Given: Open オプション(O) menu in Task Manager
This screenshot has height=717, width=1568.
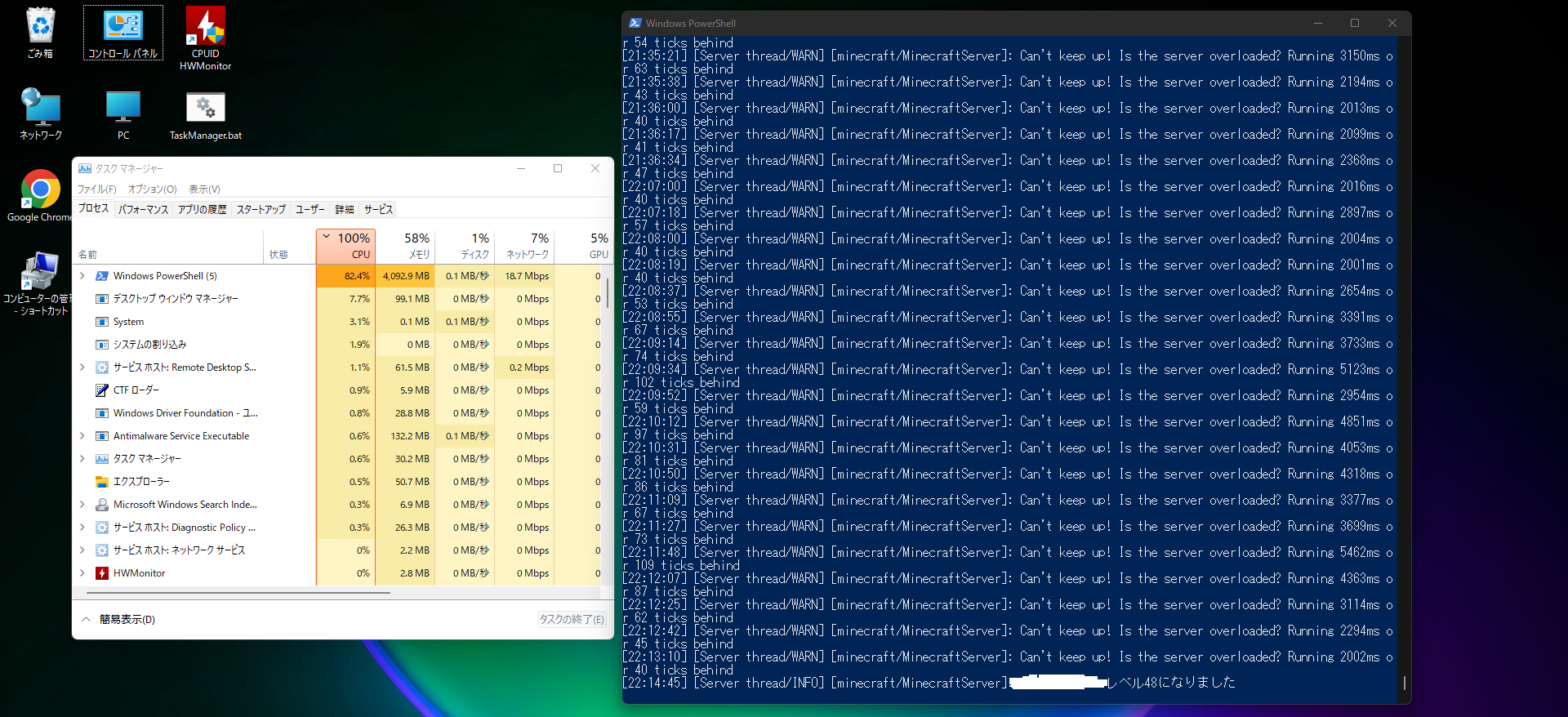Looking at the screenshot, I should [x=152, y=189].
